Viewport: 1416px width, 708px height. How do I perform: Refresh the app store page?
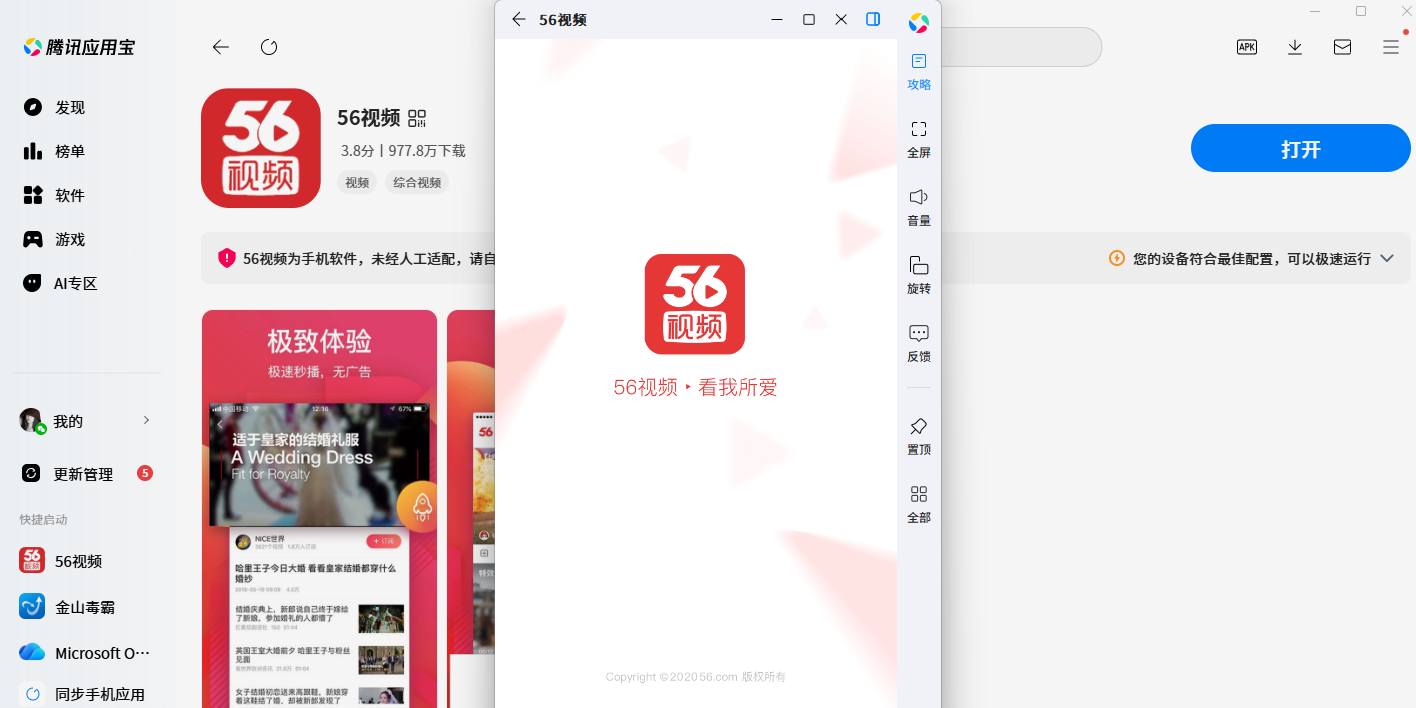(269, 47)
